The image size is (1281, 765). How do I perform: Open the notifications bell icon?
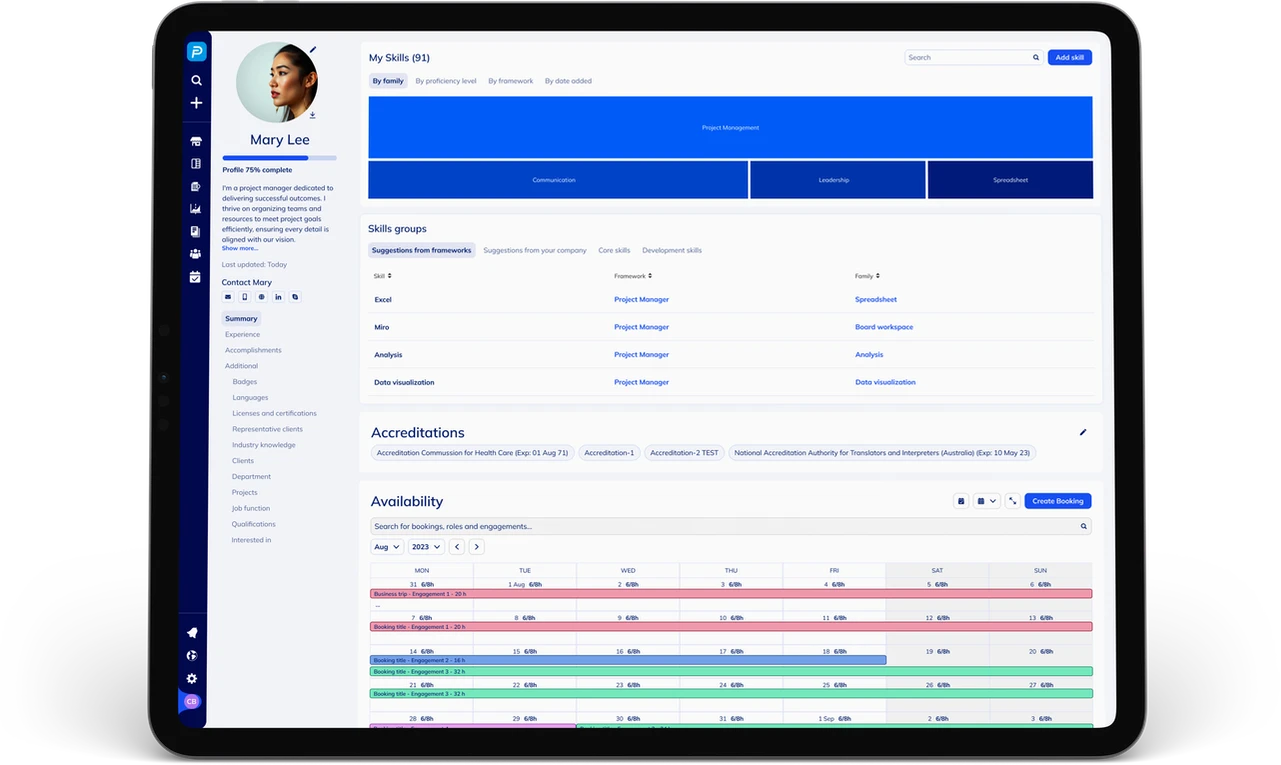(x=192, y=632)
